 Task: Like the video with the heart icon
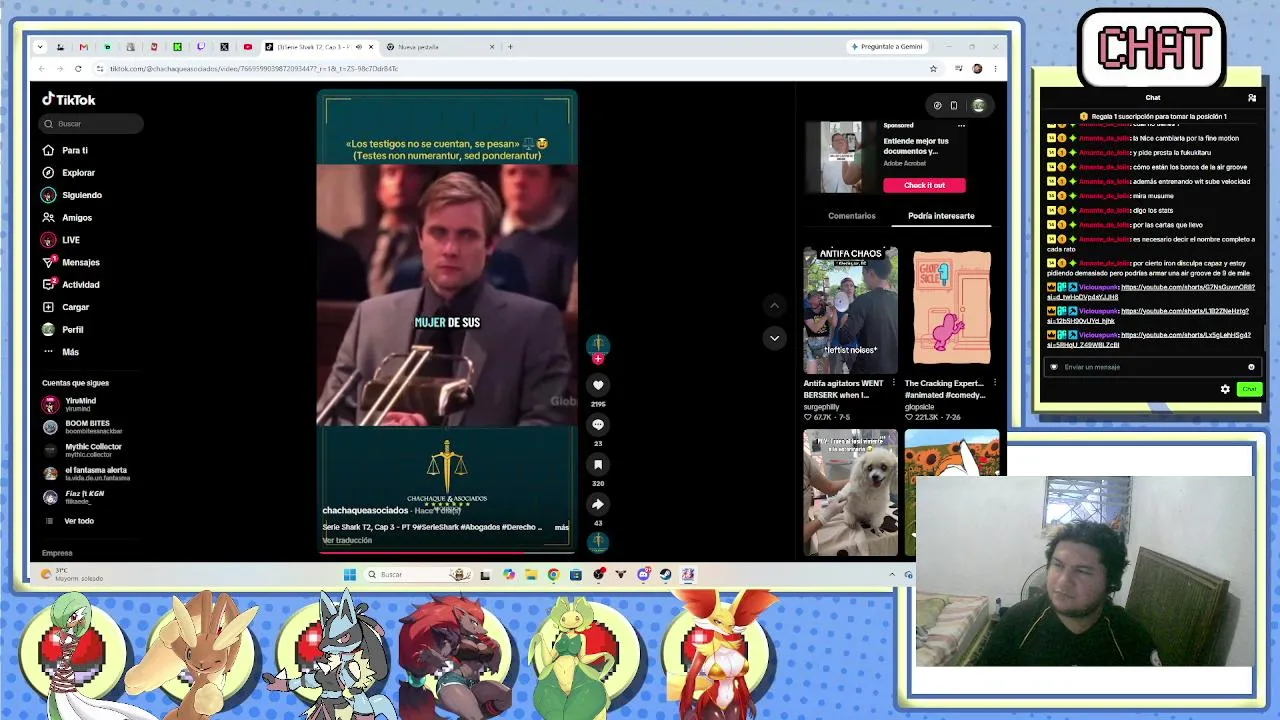(598, 385)
